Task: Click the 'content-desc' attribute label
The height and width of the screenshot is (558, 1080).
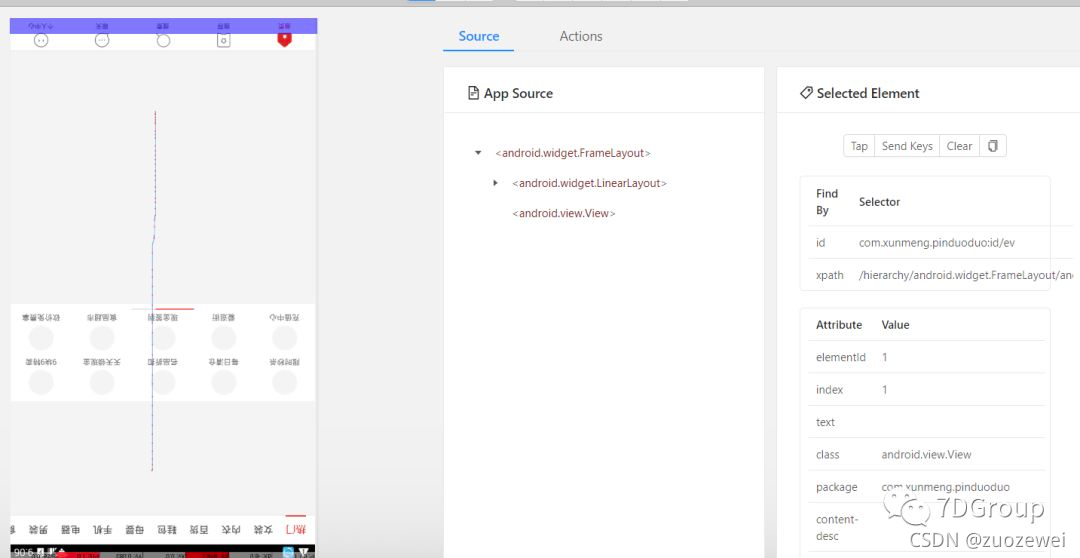Action: (x=837, y=528)
